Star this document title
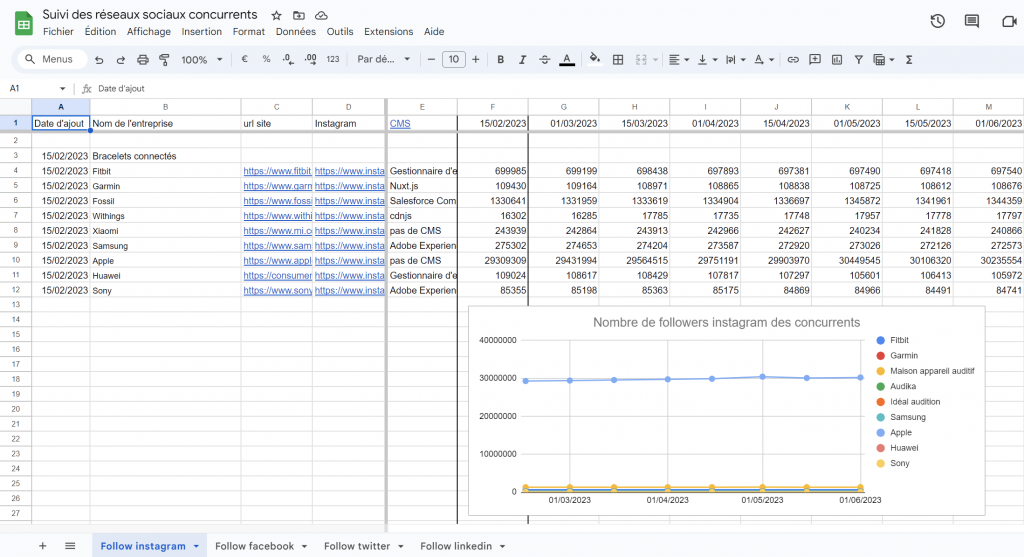This screenshot has width=1024, height=557. [276, 16]
